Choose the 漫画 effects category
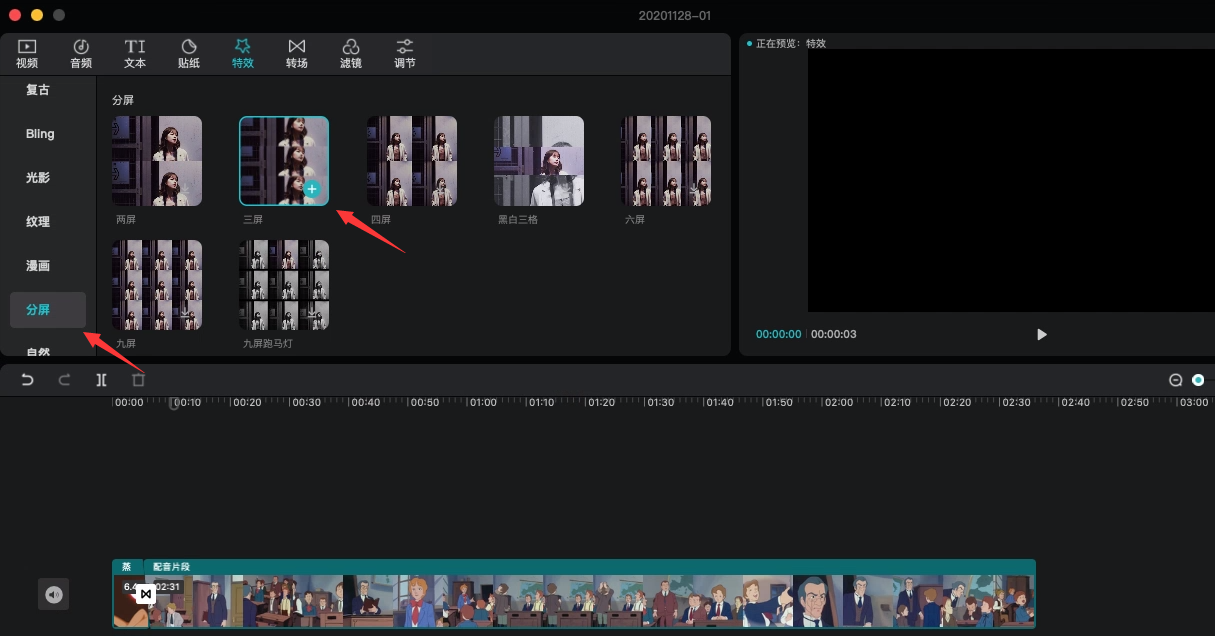This screenshot has width=1215, height=636. click(38, 266)
